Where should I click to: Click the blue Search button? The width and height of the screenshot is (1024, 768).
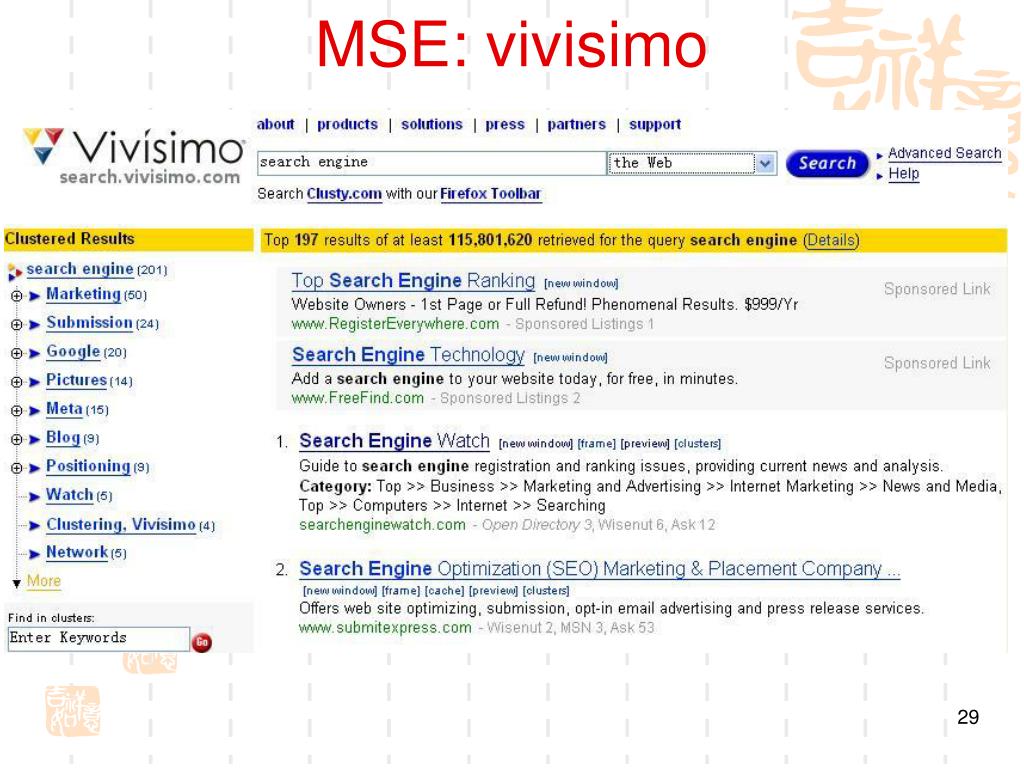(x=827, y=163)
